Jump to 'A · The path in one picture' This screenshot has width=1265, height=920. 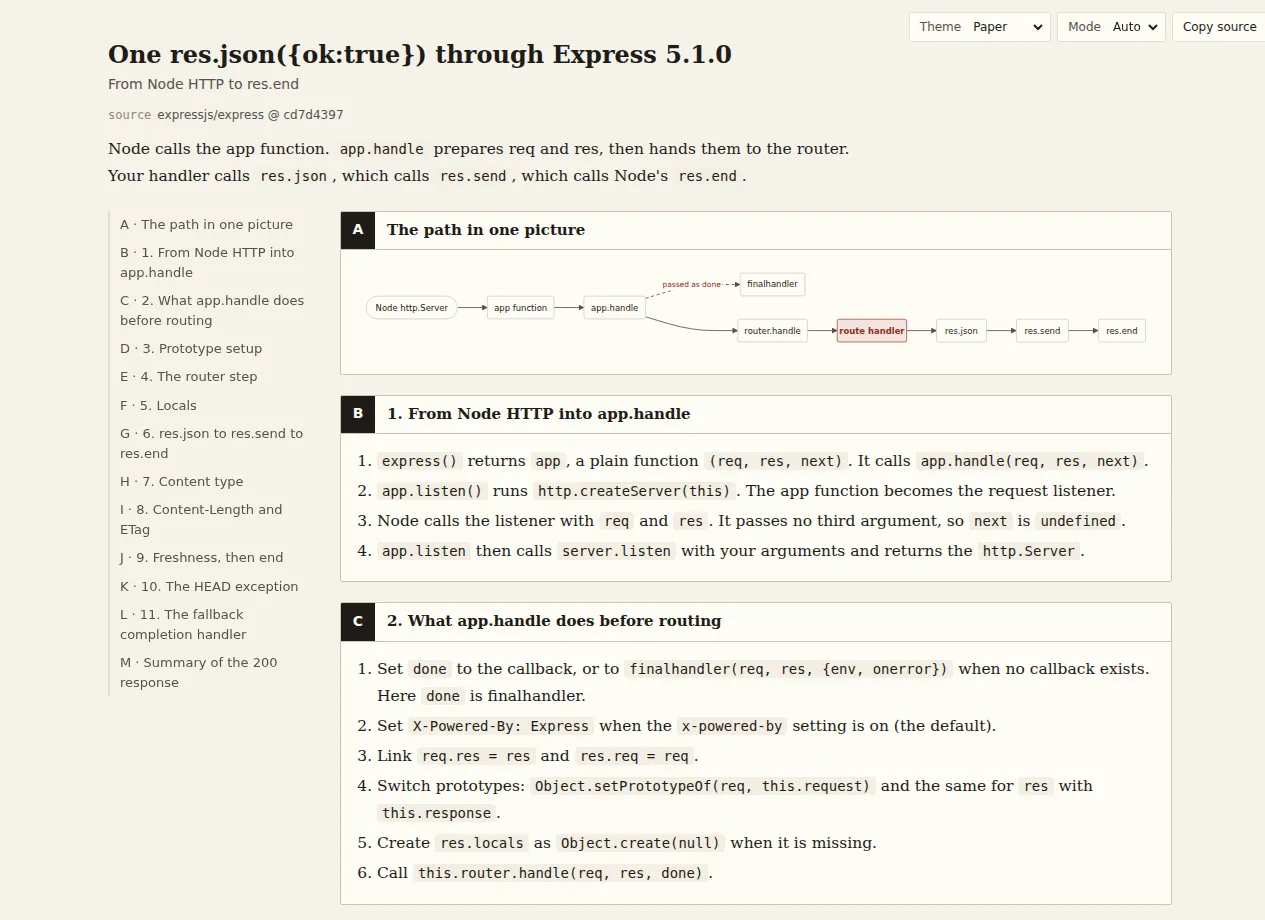206,224
